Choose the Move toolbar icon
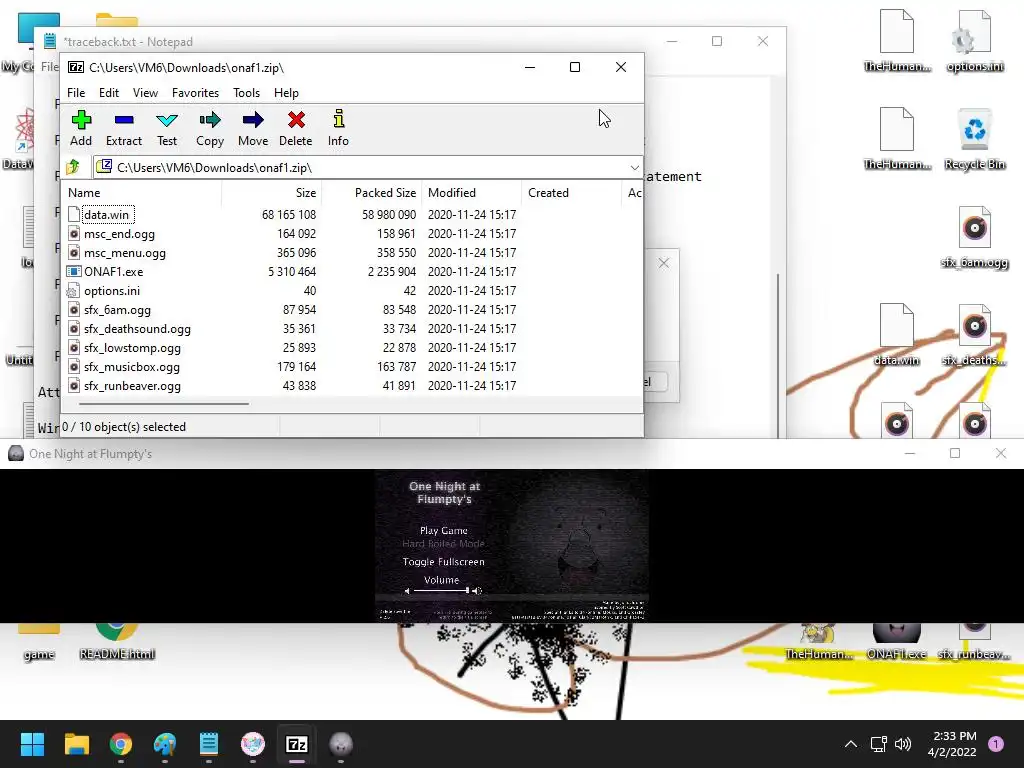Image resolution: width=1024 pixels, height=768 pixels. coord(253,129)
